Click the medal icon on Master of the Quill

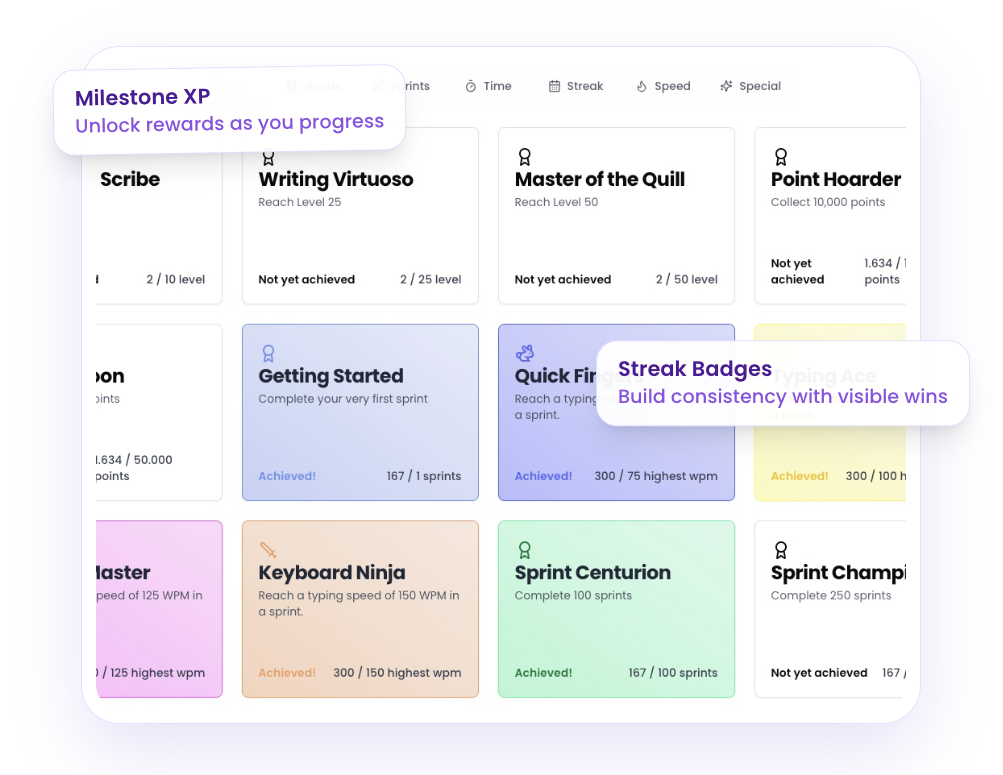click(x=524, y=156)
